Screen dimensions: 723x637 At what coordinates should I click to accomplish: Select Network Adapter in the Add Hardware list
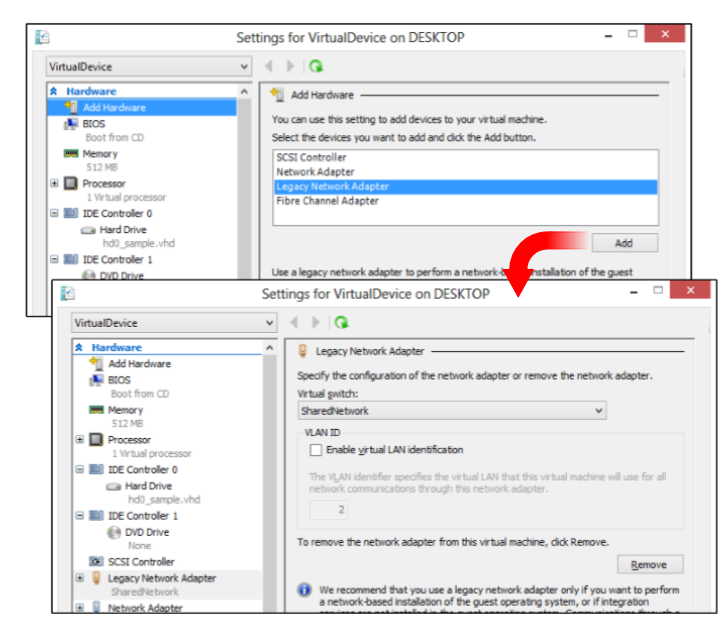tap(465, 172)
